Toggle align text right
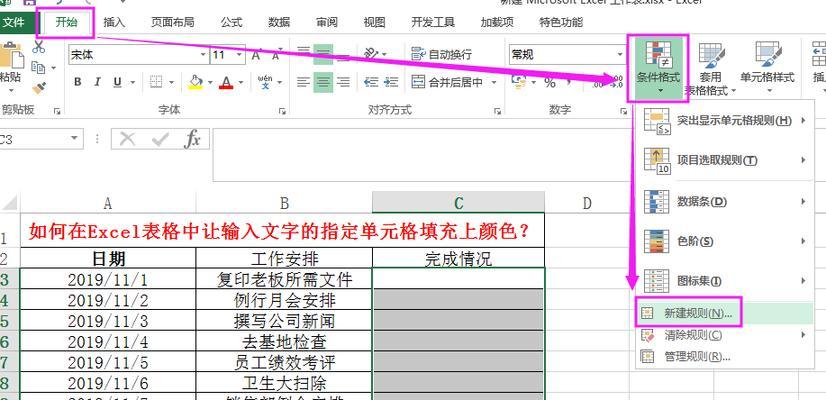 pos(343,82)
